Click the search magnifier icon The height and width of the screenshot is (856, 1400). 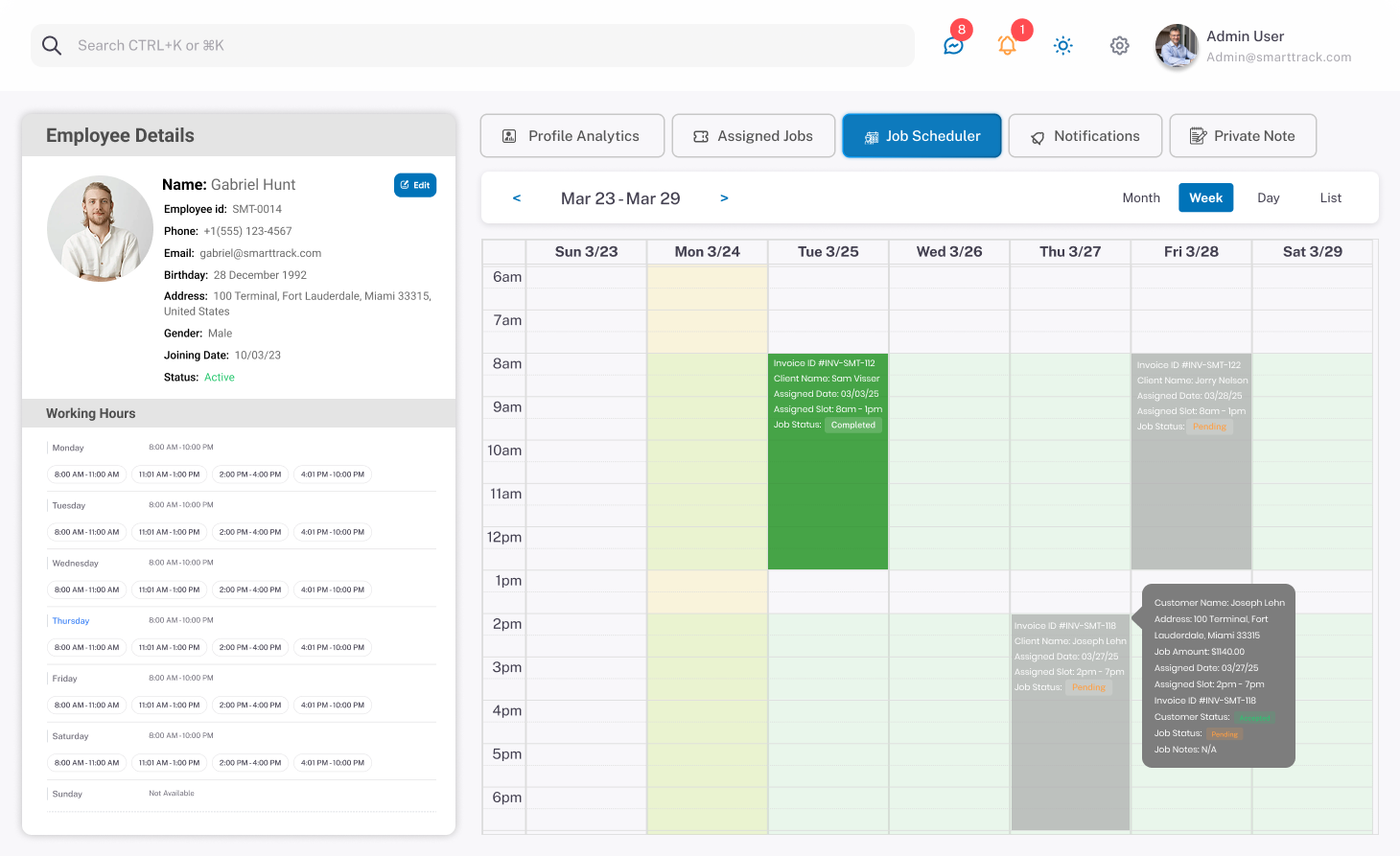pos(52,46)
